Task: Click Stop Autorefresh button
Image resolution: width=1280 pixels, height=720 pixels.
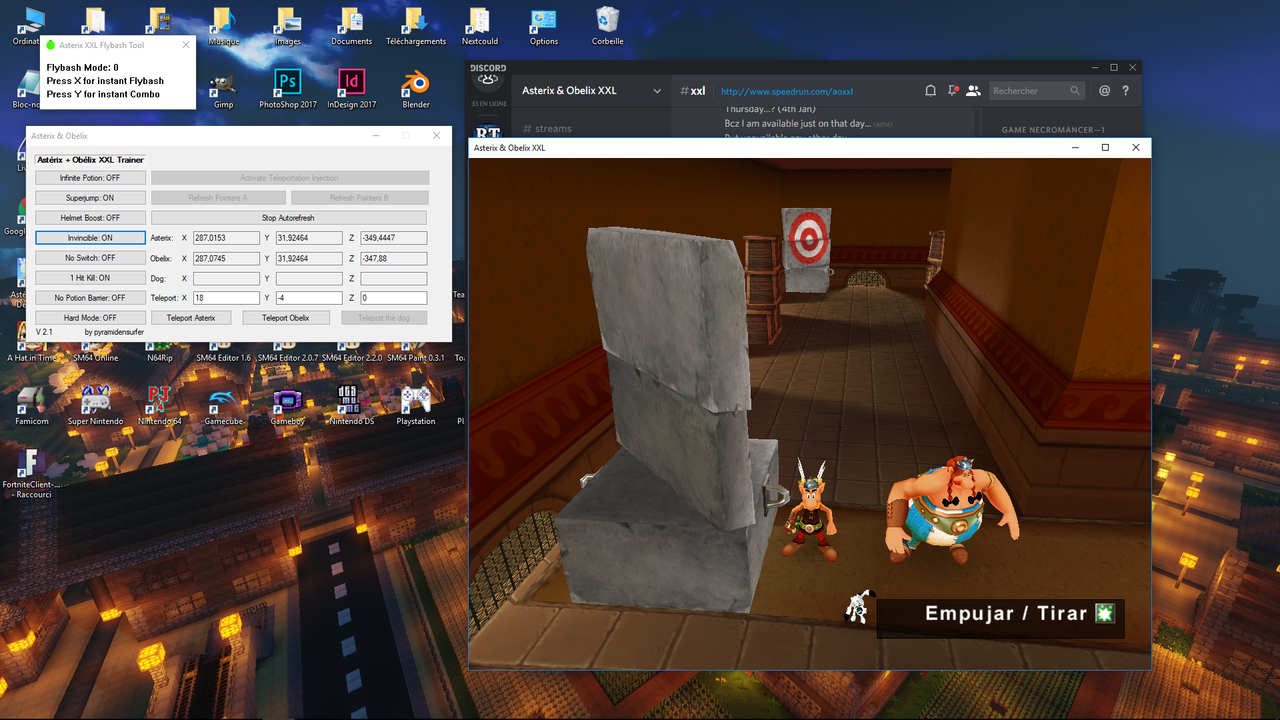Action: tap(288, 218)
